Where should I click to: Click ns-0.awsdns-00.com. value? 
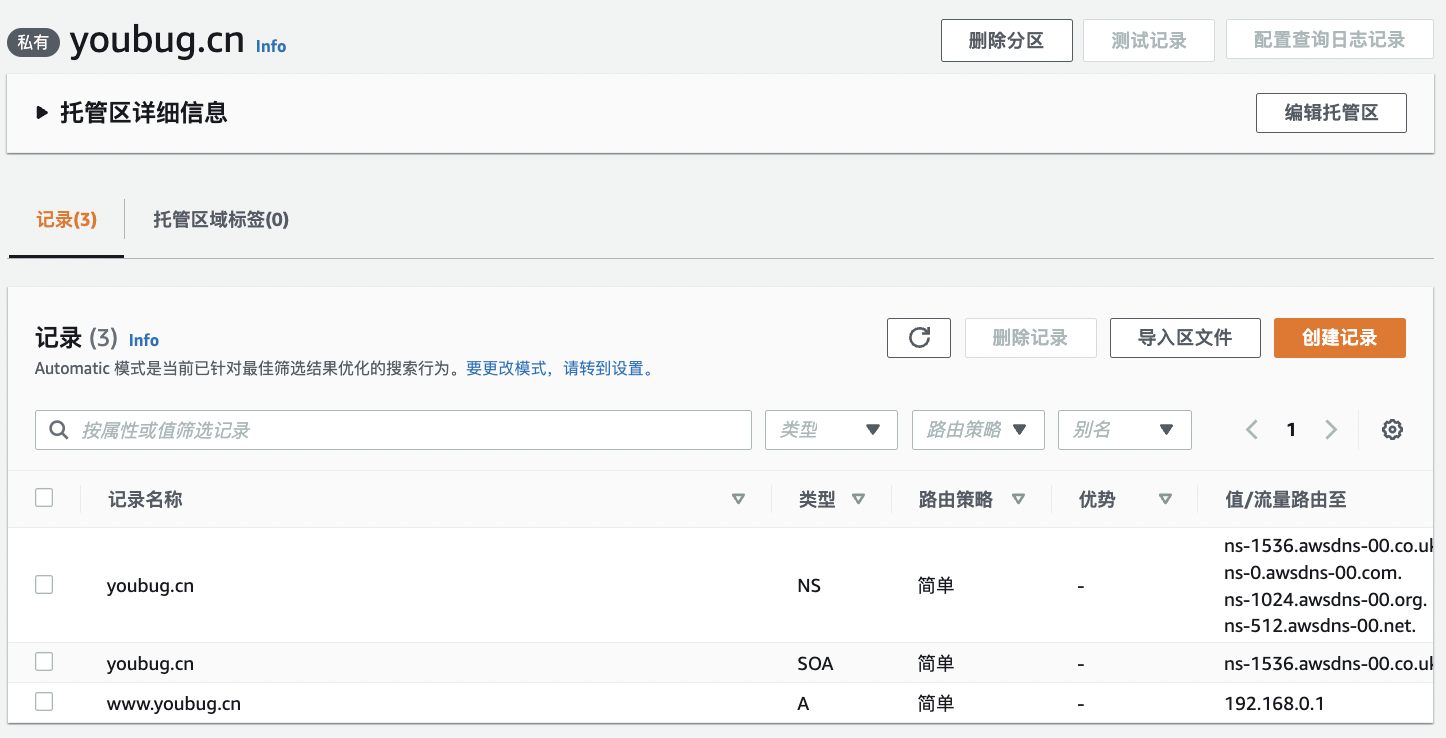(x=1313, y=573)
